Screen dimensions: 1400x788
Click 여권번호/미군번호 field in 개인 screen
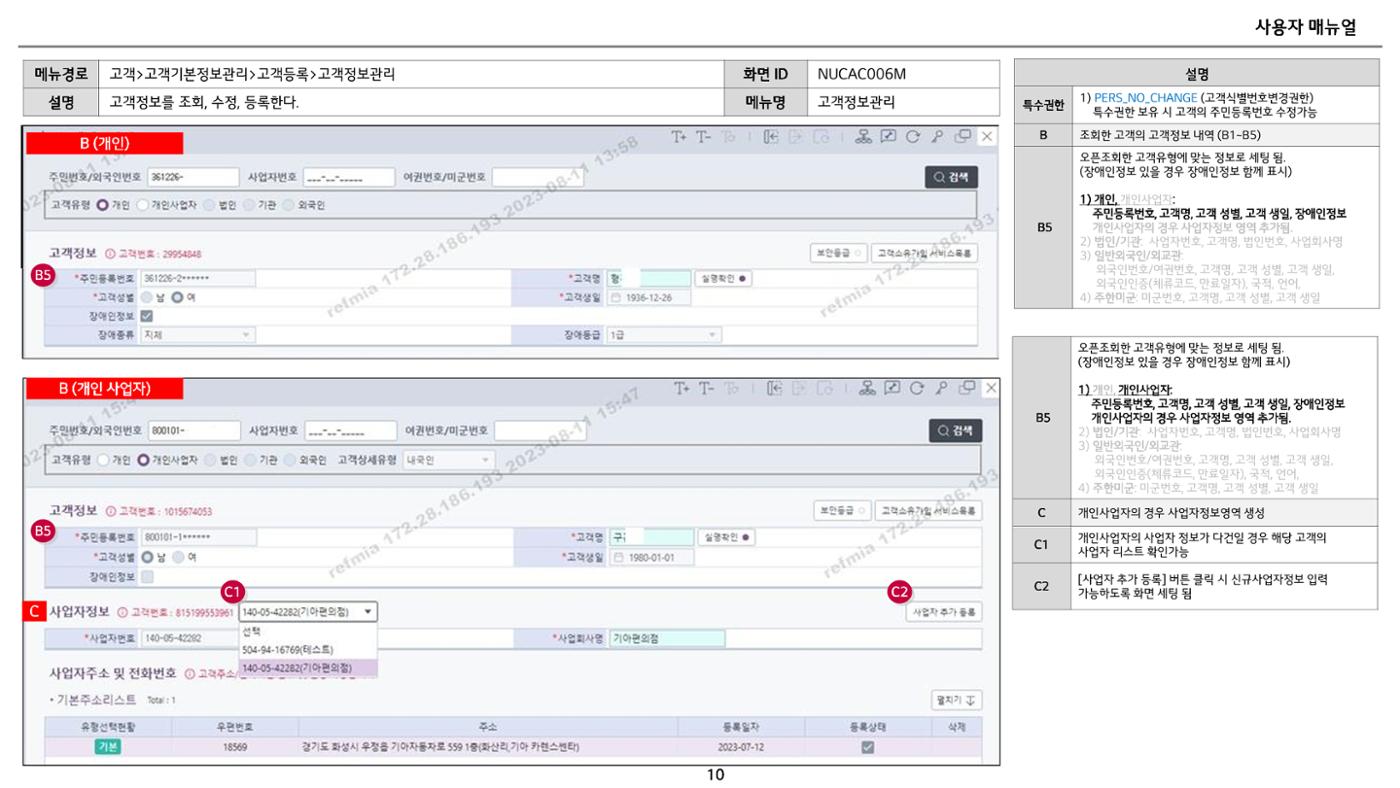pos(537,178)
